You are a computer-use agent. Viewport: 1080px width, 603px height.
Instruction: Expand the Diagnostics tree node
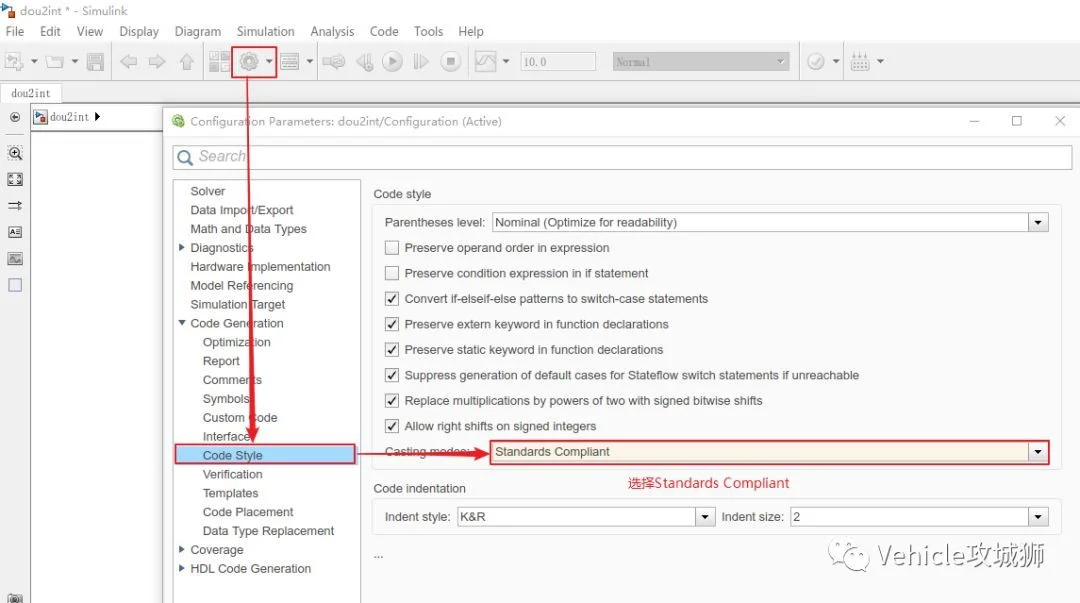tap(182, 247)
